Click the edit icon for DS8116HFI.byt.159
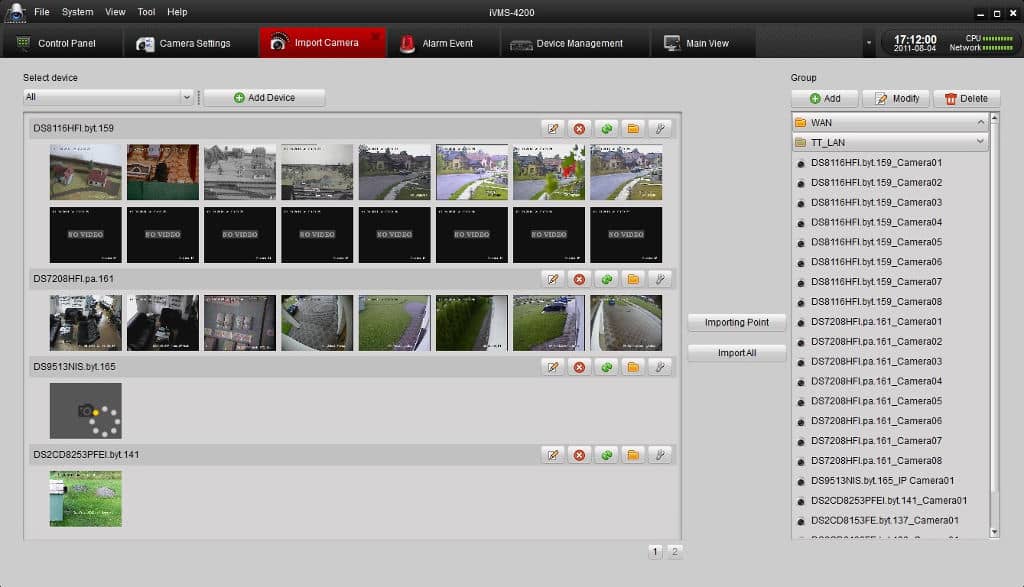This screenshot has width=1024, height=587. click(x=552, y=128)
